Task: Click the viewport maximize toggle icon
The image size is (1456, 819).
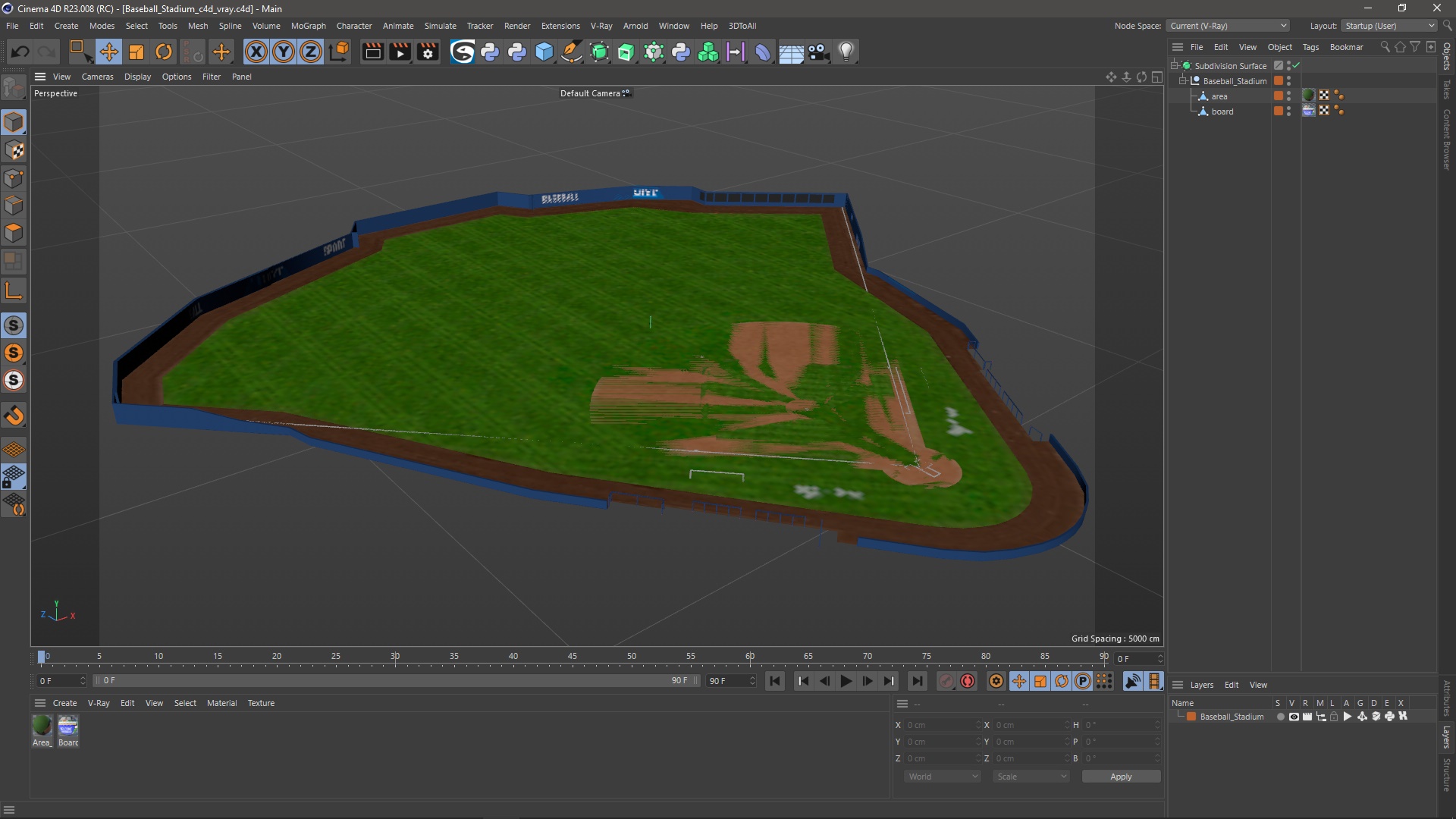Action: coord(1157,77)
